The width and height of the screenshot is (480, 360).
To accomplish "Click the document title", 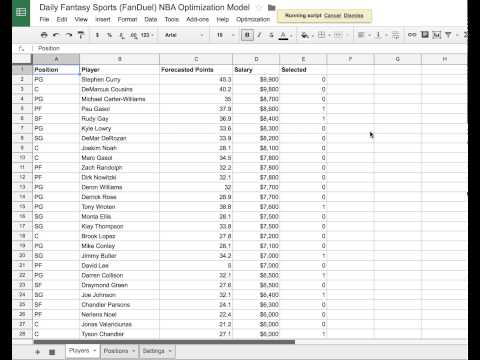I will click(x=144, y=7).
